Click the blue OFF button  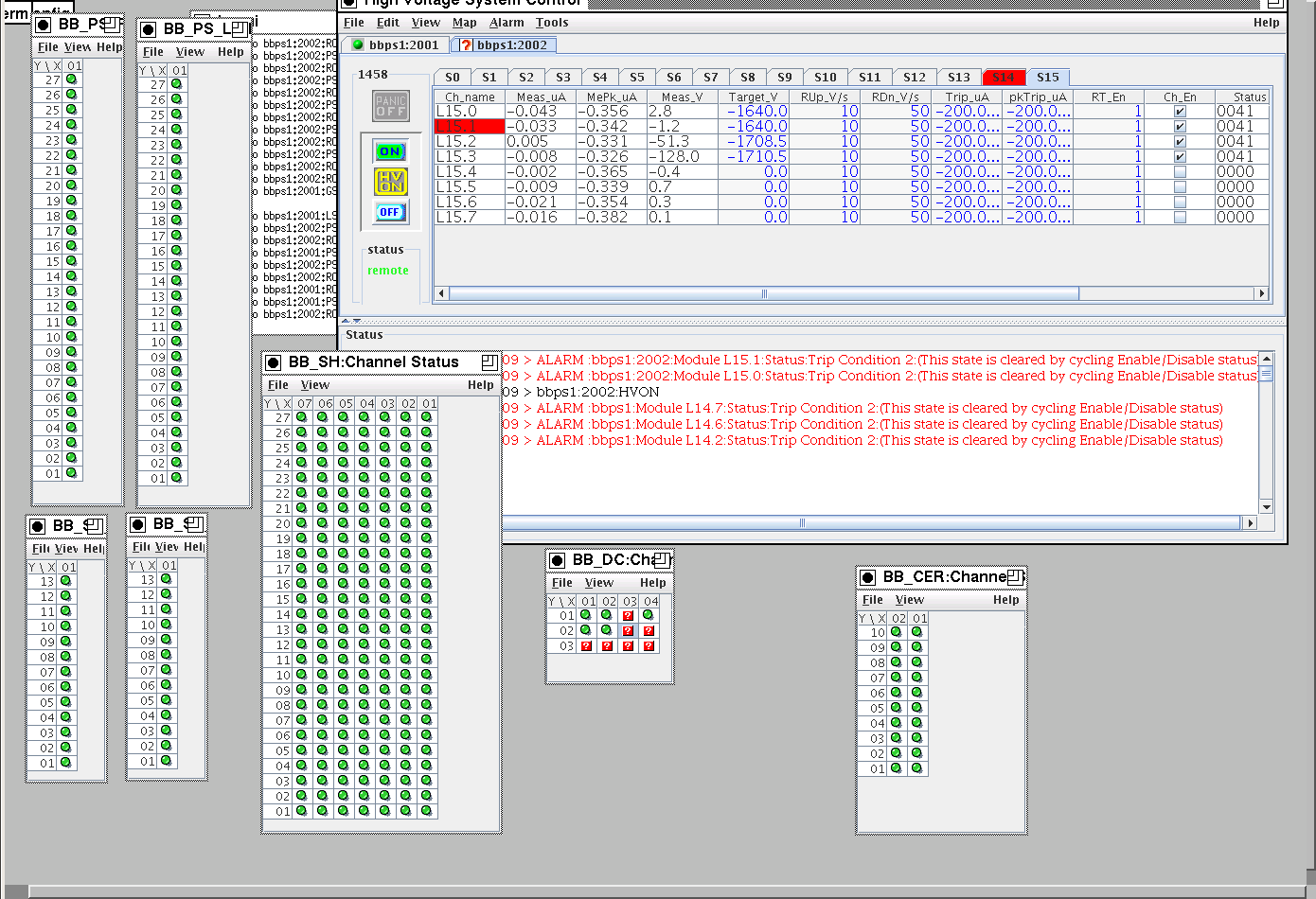390,212
